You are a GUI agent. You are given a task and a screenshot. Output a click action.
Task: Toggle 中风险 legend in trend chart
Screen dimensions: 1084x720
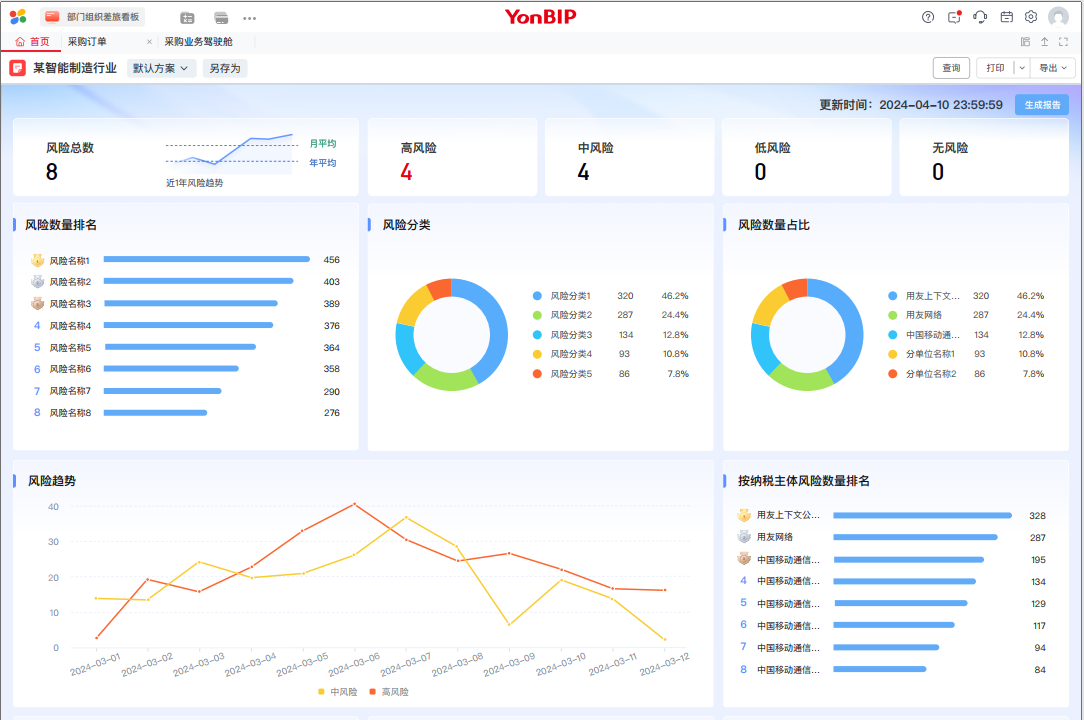click(x=337, y=692)
